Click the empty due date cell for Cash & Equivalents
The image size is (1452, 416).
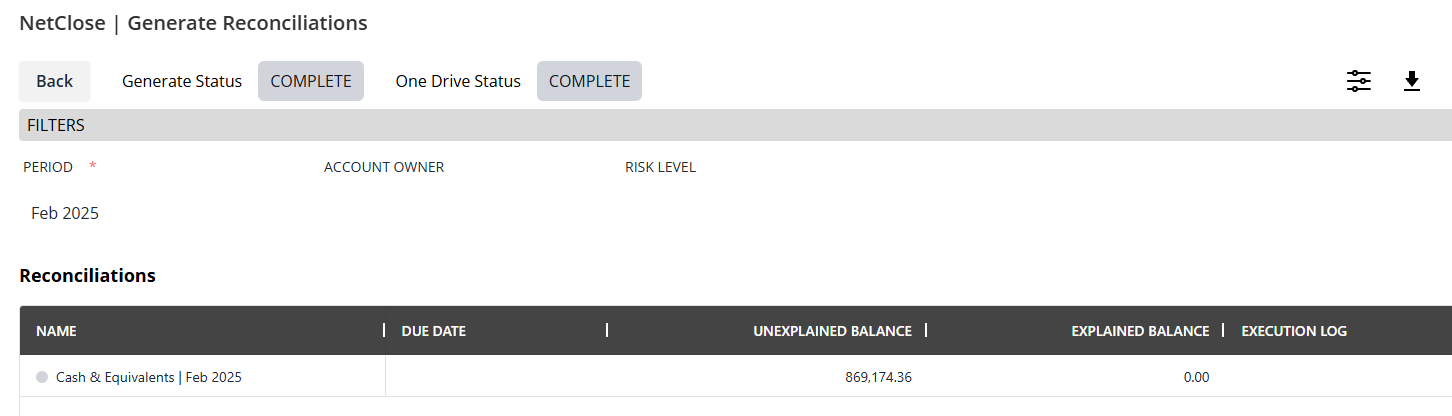(x=496, y=377)
